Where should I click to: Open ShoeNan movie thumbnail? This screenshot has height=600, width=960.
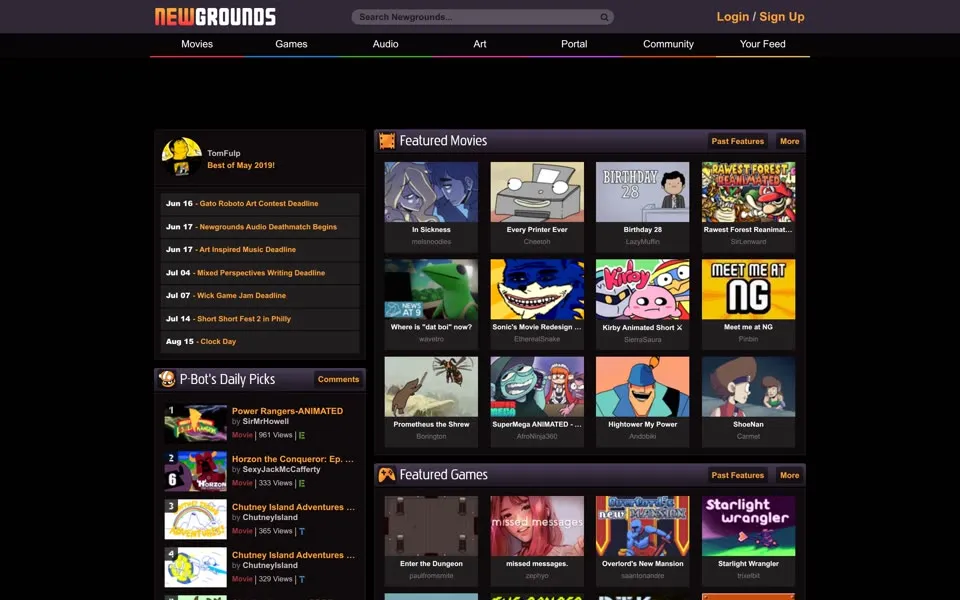748,387
